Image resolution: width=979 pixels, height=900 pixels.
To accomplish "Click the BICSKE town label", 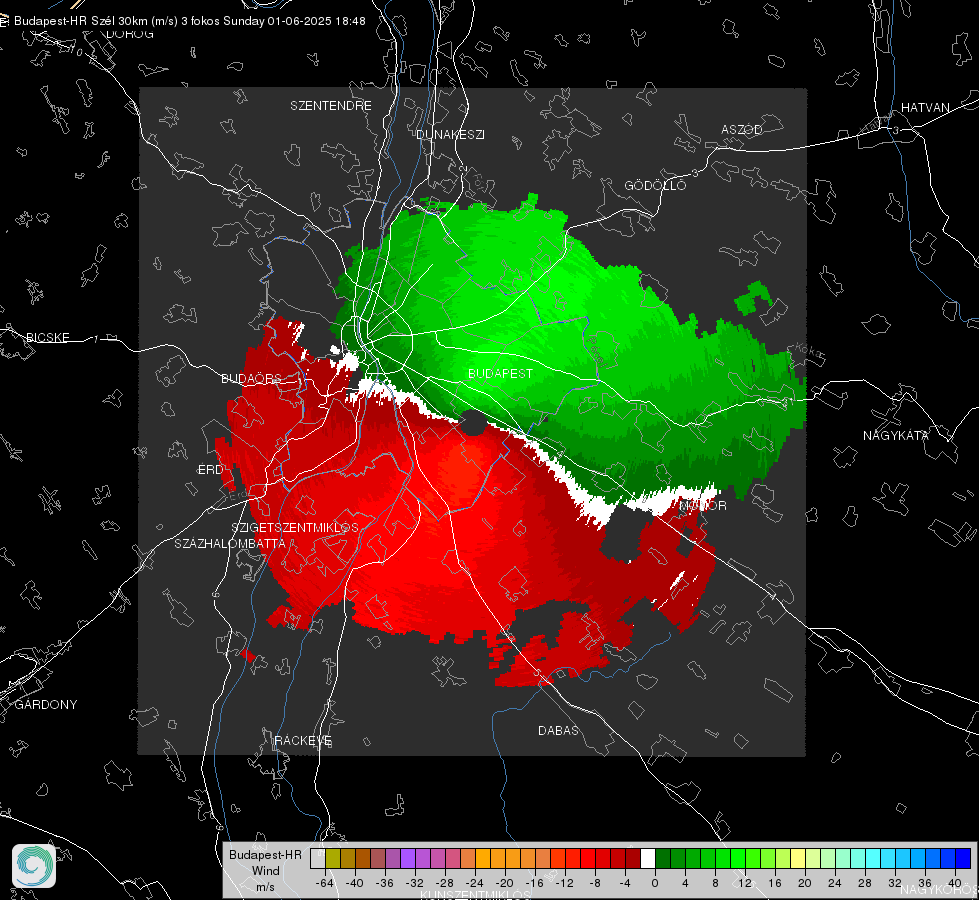I will click(x=47, y=338).
